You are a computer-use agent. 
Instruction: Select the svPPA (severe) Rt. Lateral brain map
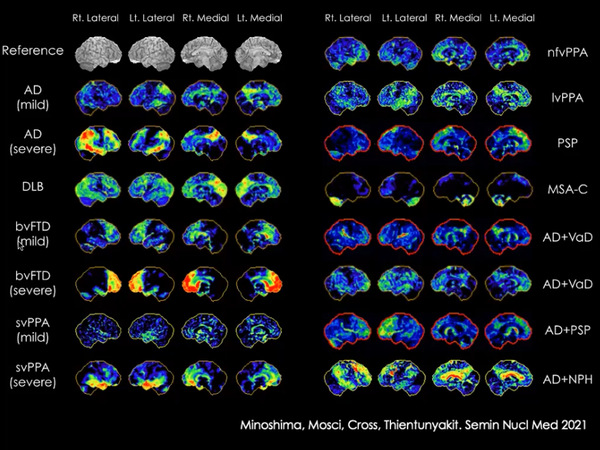(x=98, y=377)
